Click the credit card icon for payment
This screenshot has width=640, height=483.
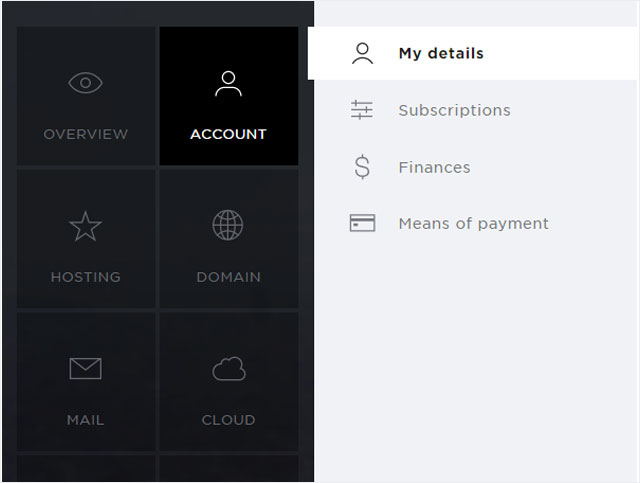click(x=362, y=223)
